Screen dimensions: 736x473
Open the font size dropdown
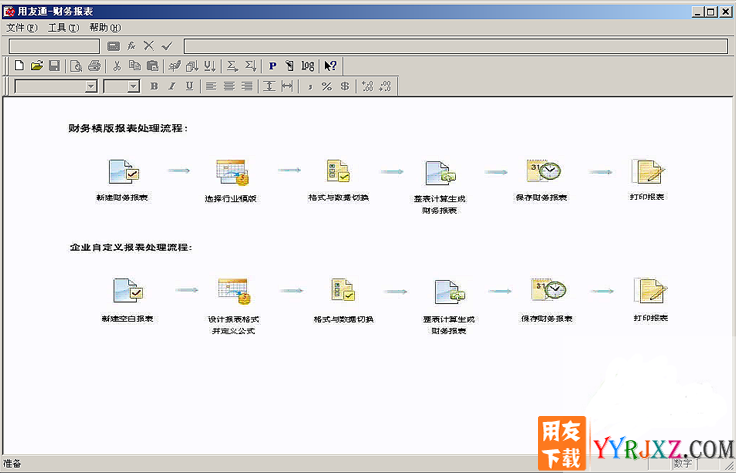coord(133,86)
